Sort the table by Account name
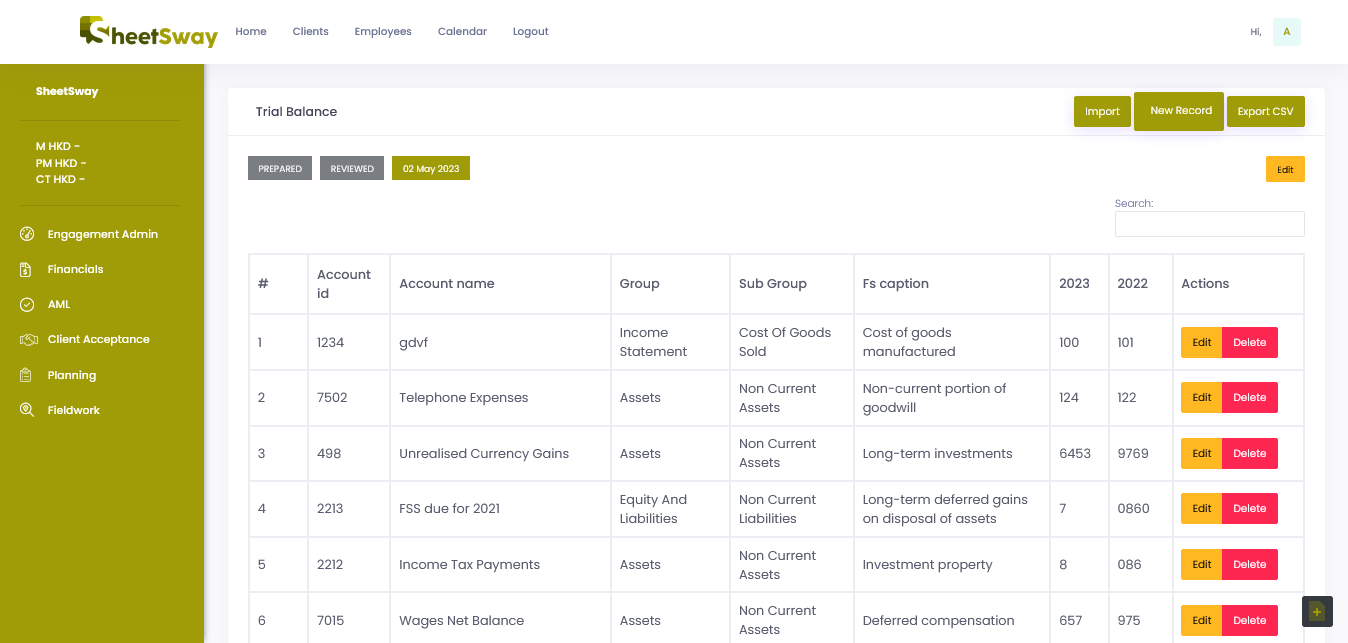Viewport: 1348px width, 643px height. click(447, 284)
